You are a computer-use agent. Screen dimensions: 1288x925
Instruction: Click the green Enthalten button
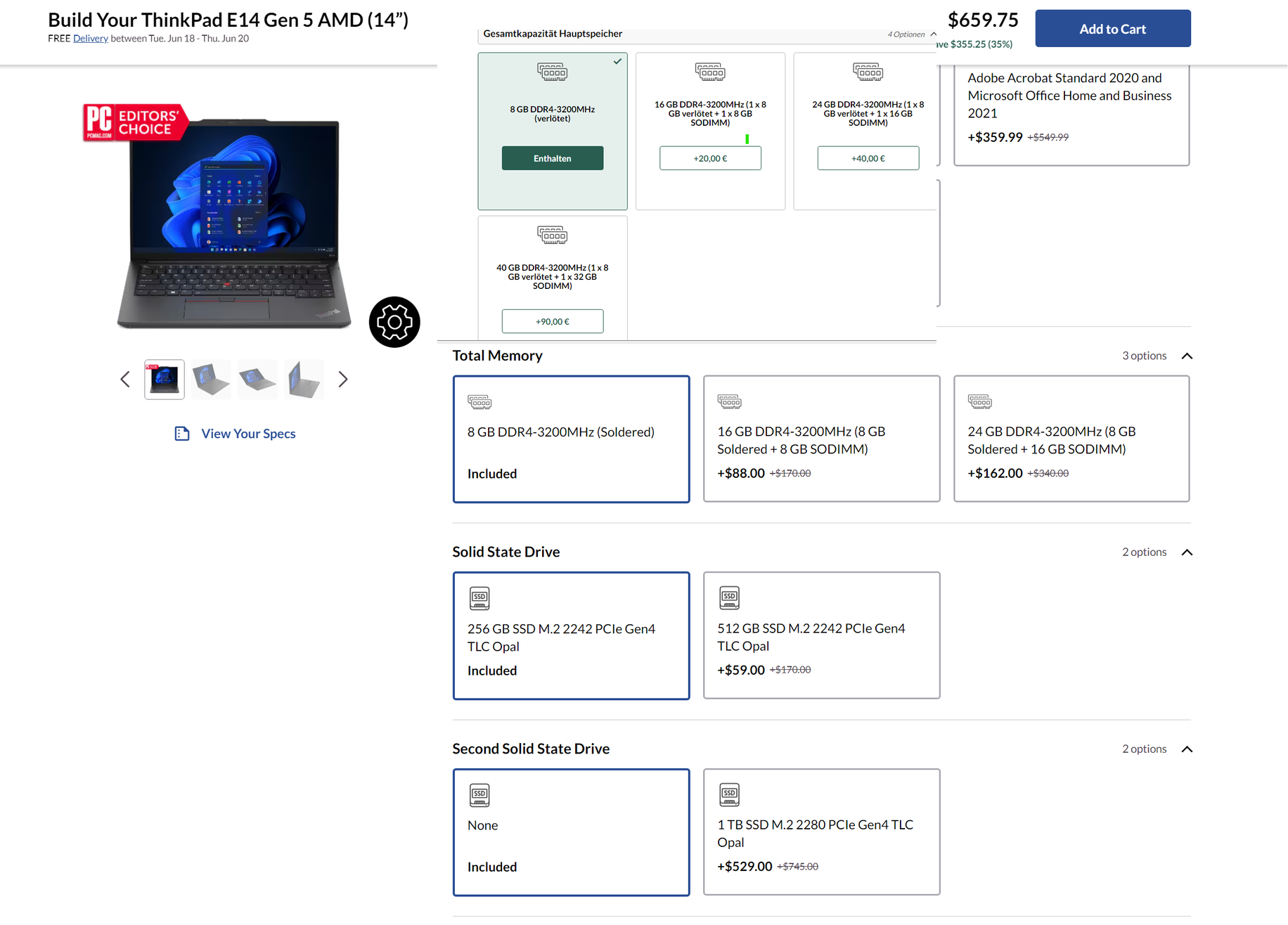tap(553, 158)
